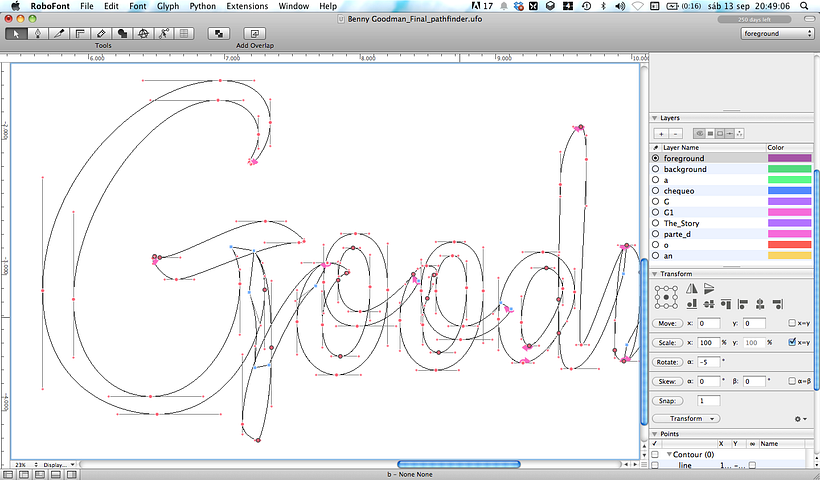The width and height of the screenshot is (820, 480).
Task: Activate the background layer radio button
Action: click(x=655, y=169)
